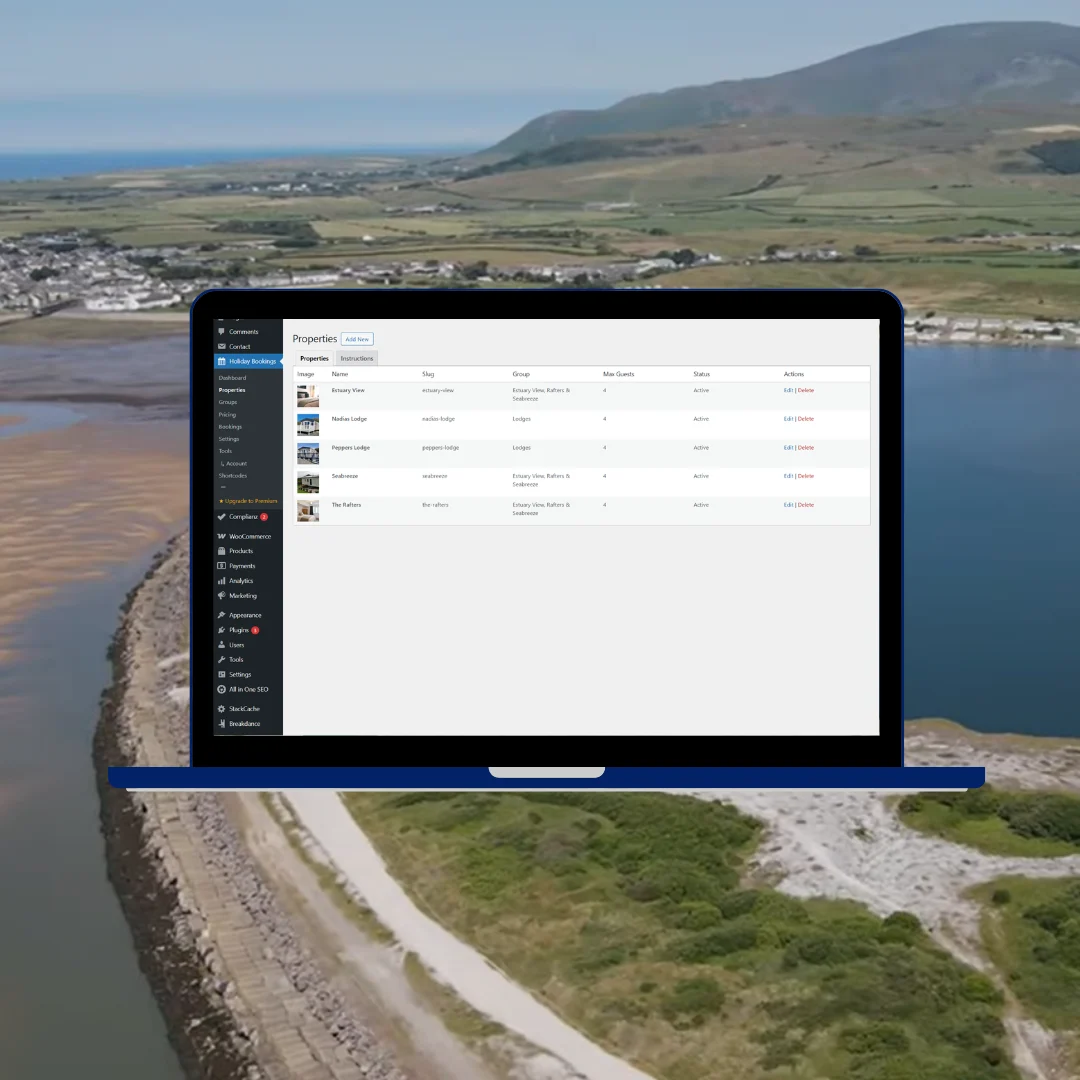Switch to the Instructions tab
Viewport: 1080px width, 1080px height.
click(x=357, y=358)
